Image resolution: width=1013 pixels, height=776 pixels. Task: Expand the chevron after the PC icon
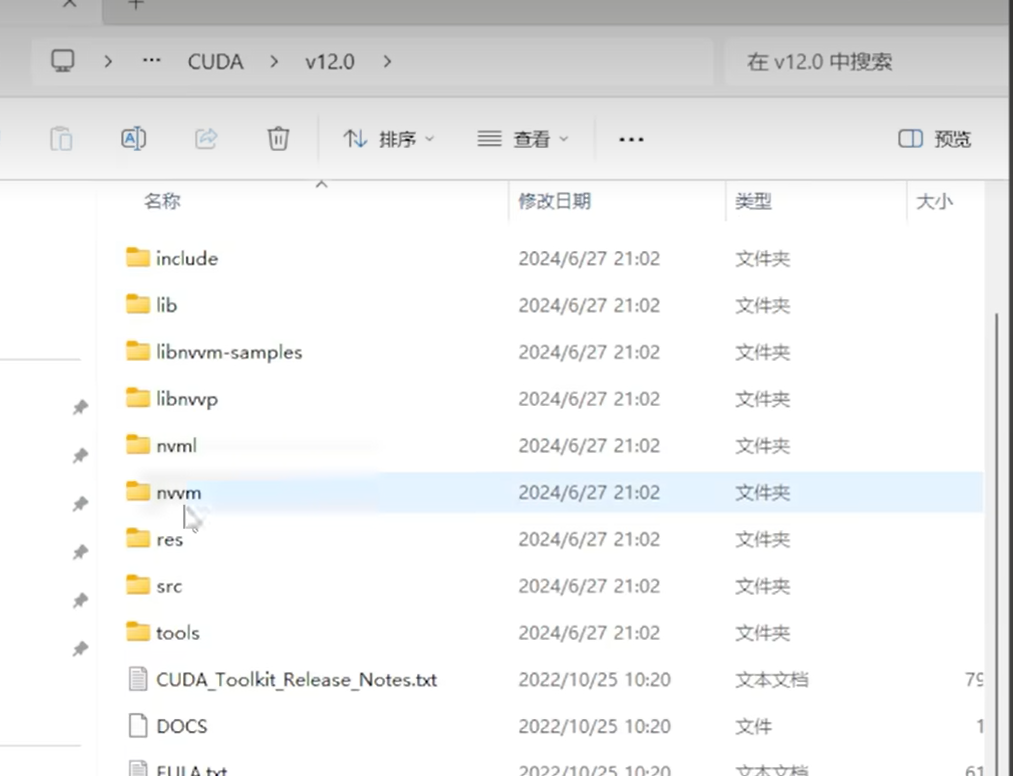coord(108,61)
